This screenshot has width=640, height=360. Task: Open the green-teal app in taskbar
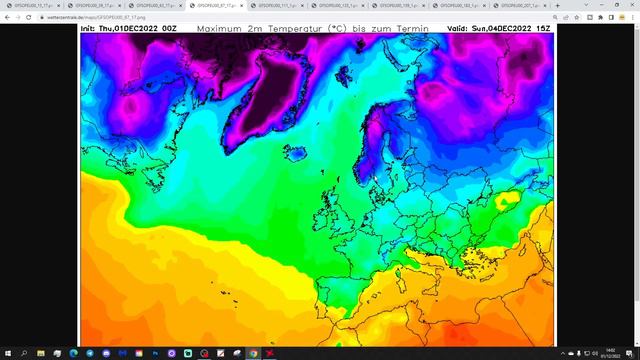(188, 353)
